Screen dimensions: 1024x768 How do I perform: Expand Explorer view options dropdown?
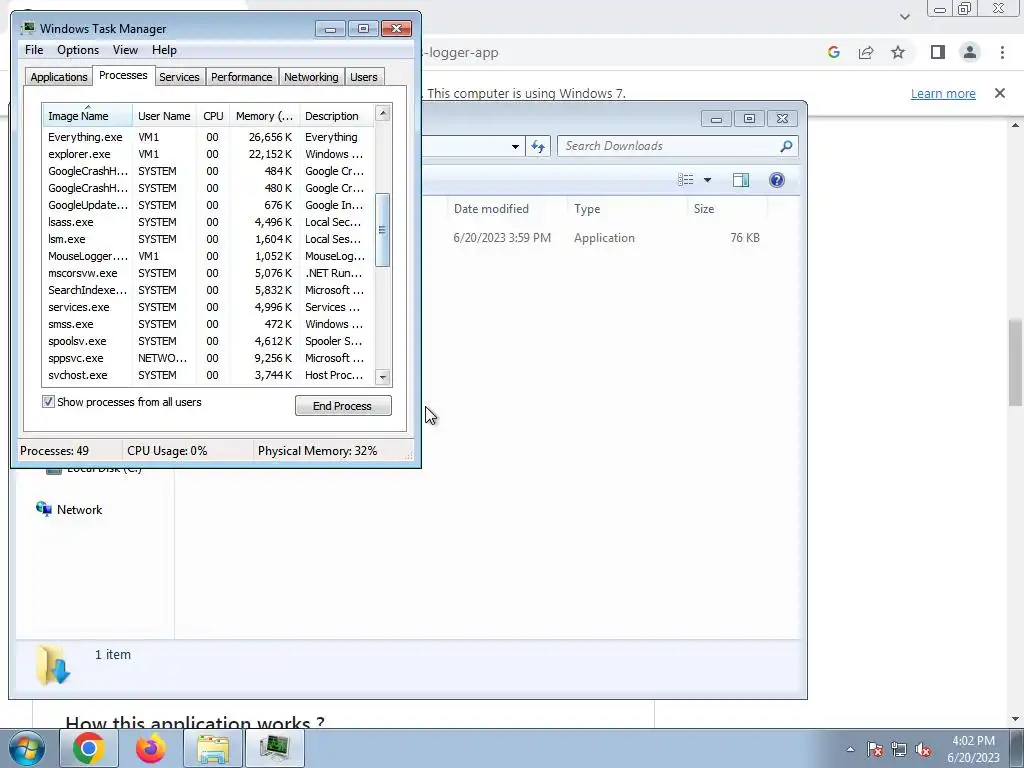point(707,180)
